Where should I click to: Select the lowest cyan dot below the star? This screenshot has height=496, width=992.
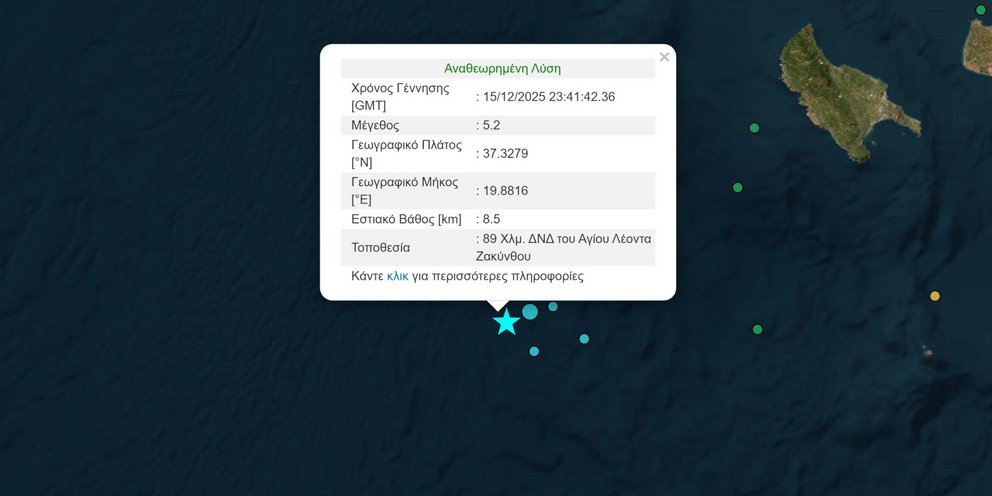click(x=534, y=351)
